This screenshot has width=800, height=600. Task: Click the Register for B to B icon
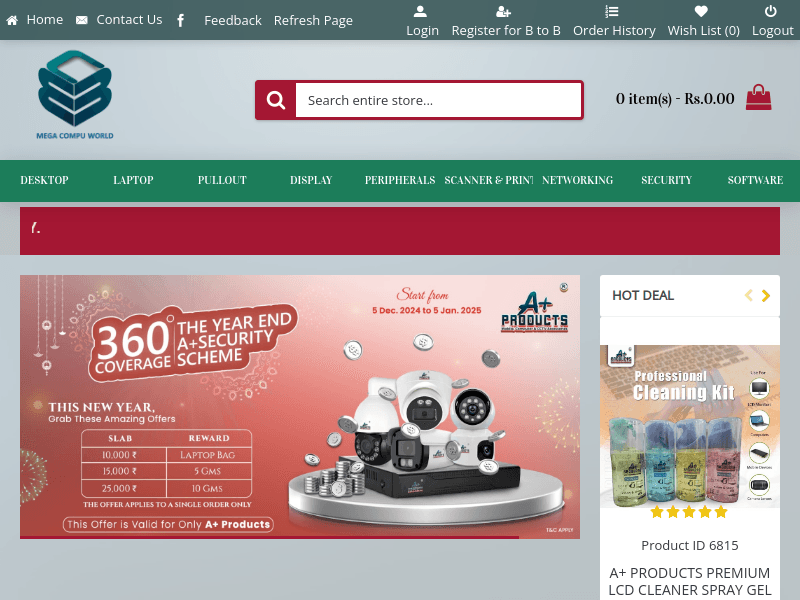pyautogui.click(x=504, y=12)
